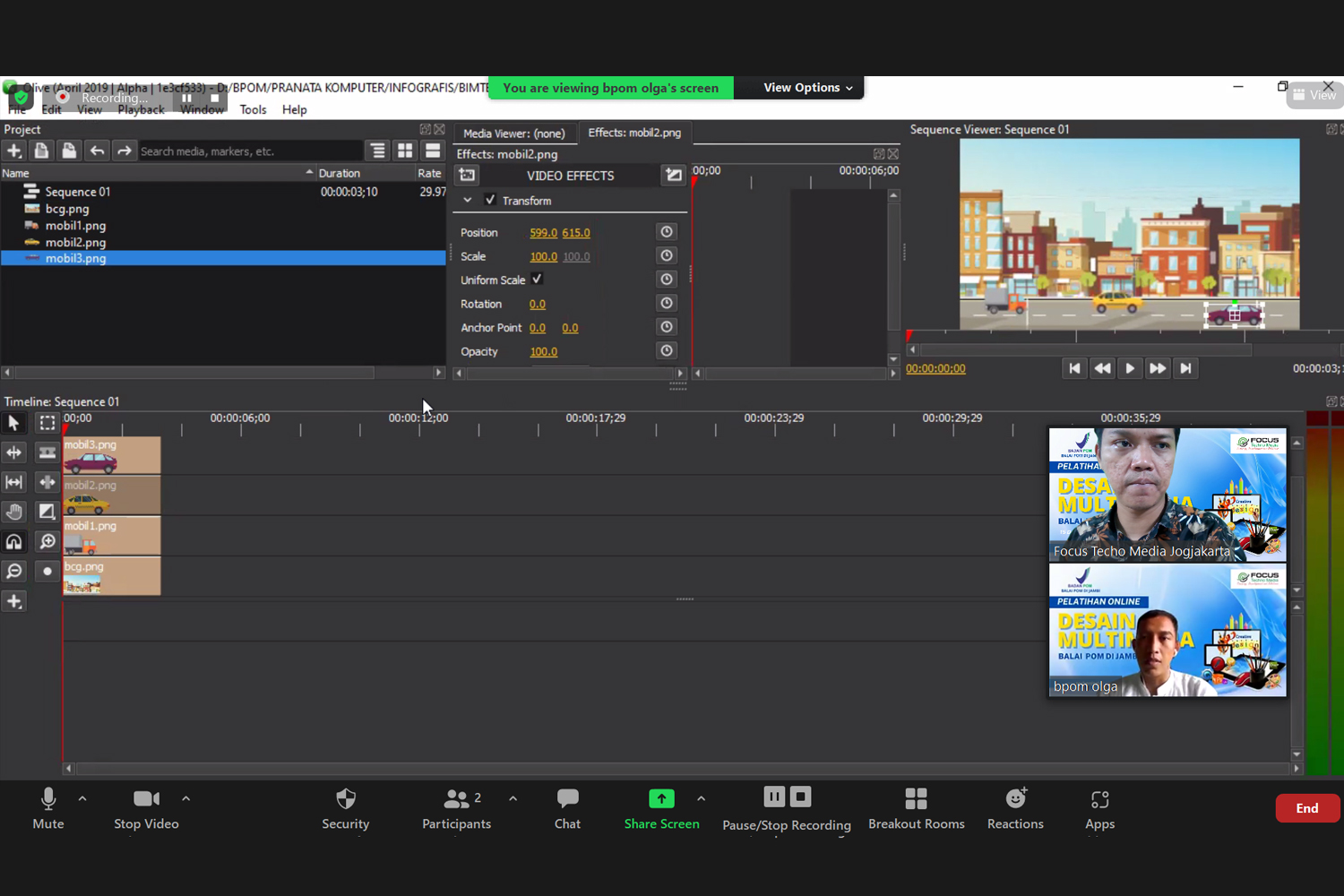The image size is (1344, 896).
Task: Open Zoom Breakout Rooms
Action: (916, 808)
